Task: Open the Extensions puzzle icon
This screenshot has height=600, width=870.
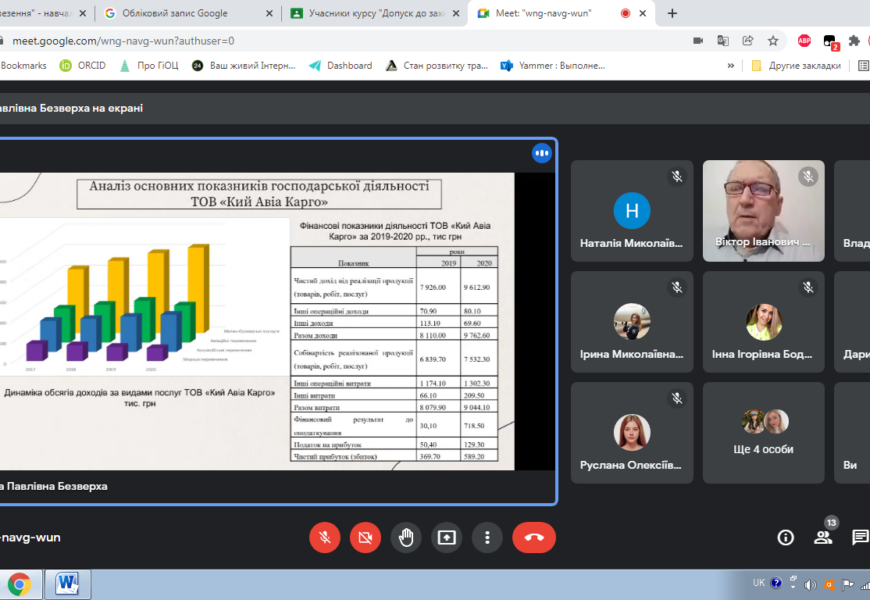Action: tap(854, 41)
